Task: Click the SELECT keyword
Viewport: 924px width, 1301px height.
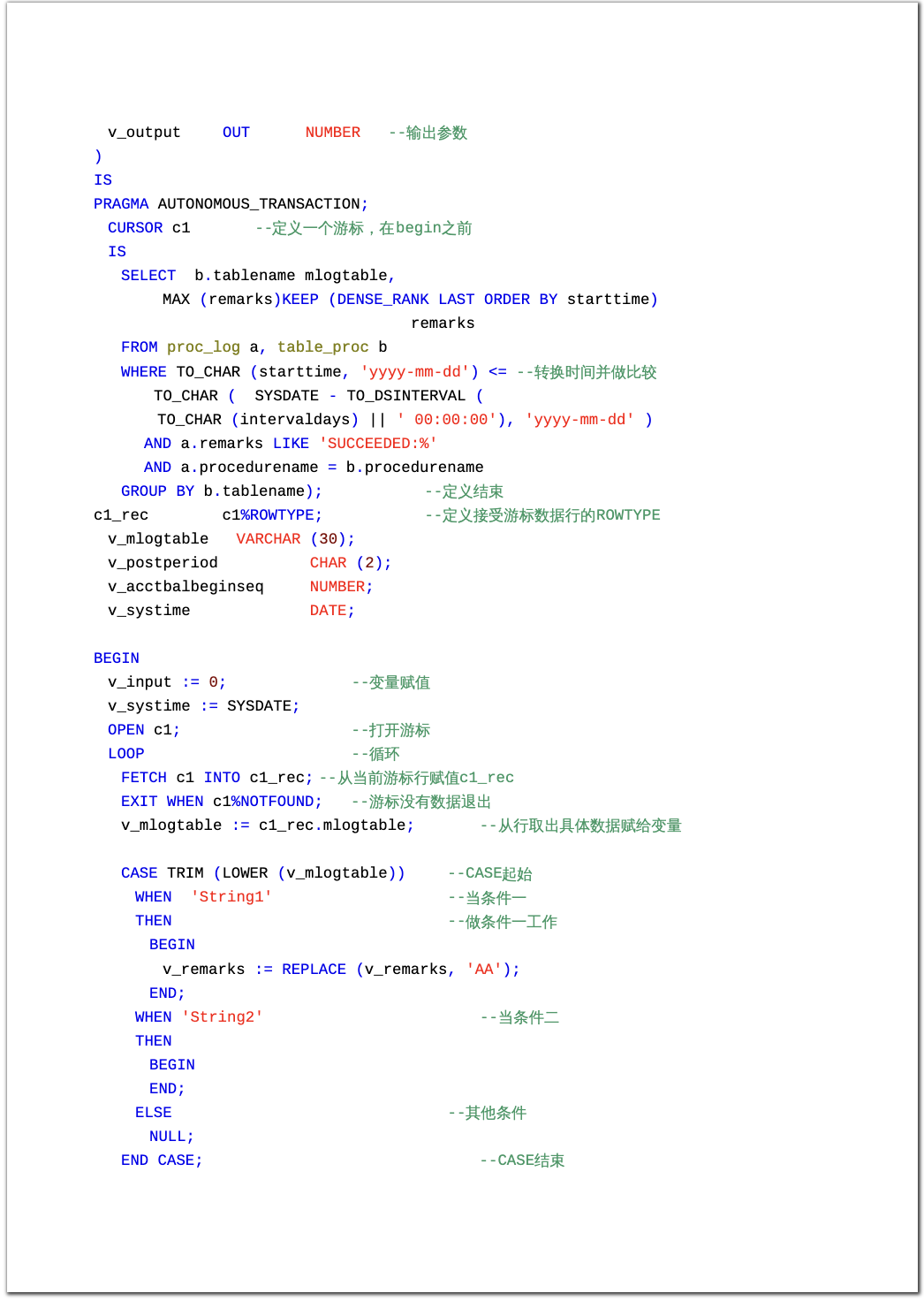Action: point(148,276)
